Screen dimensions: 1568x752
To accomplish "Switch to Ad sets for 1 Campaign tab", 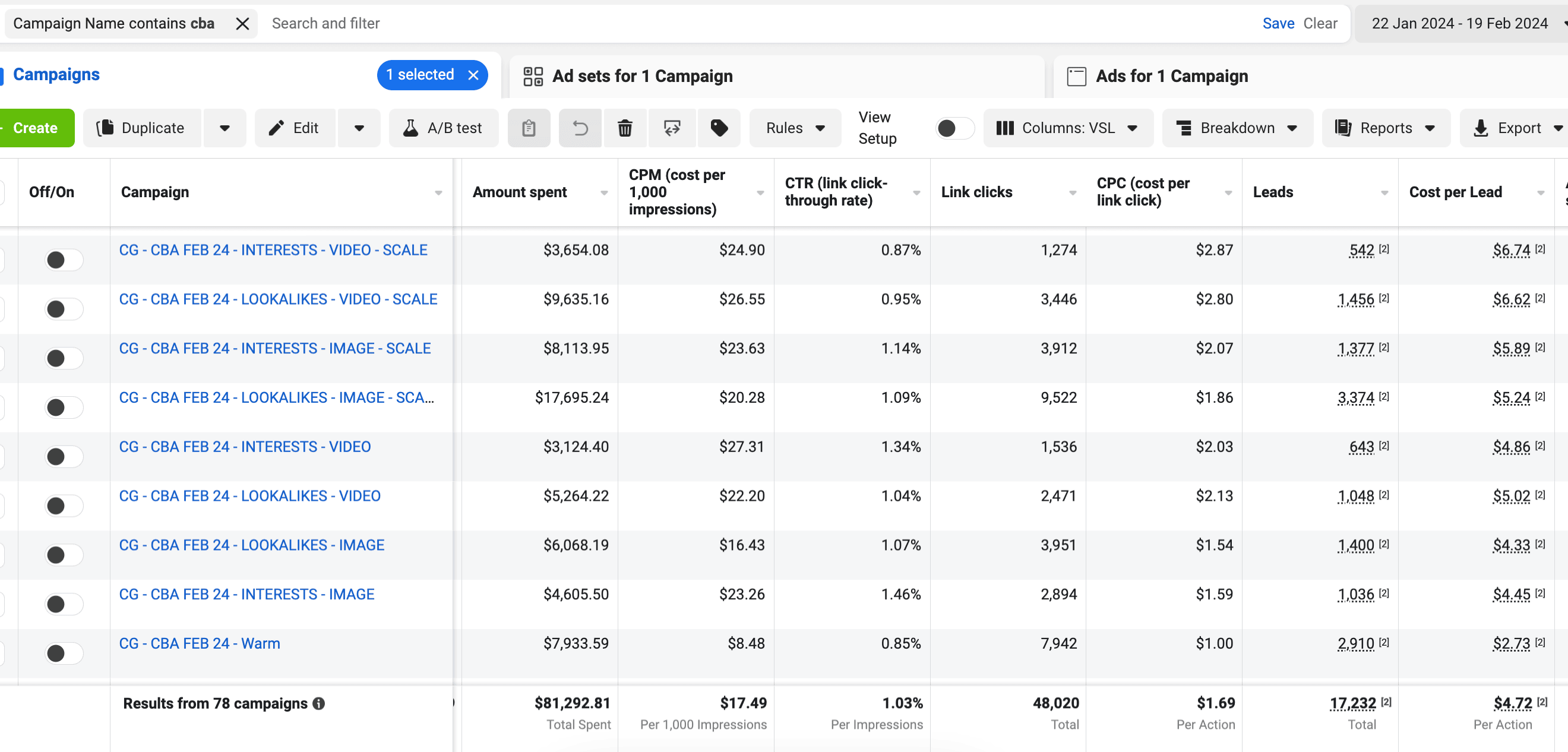I will (641, 76).
